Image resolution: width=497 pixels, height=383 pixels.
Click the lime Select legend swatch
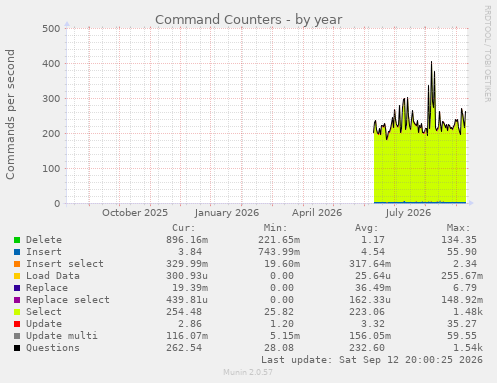17,312
